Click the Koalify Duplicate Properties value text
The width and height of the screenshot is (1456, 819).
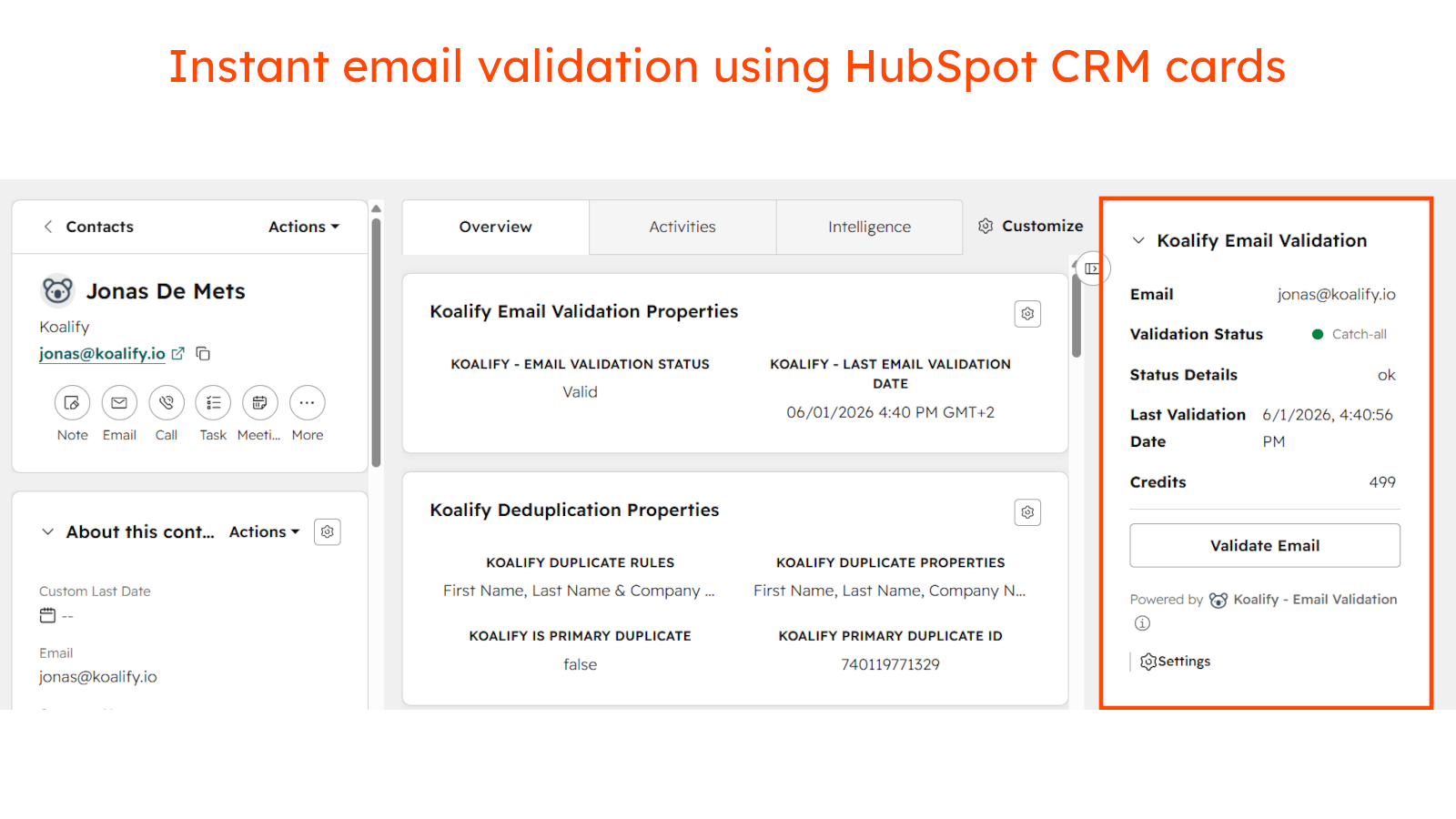tap(890, 591)
